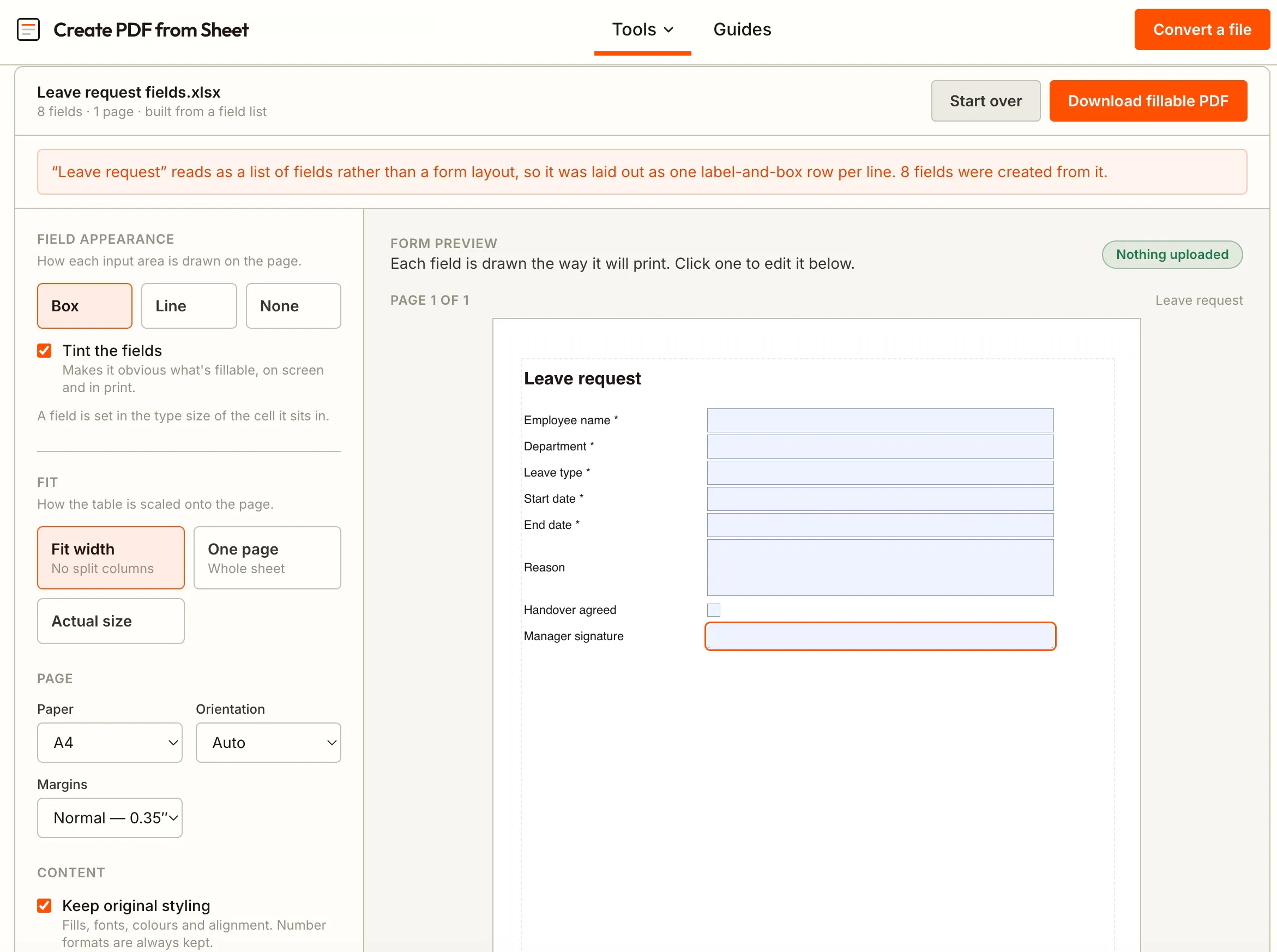Click the 'Leave request' form heading in preview

(x=582, y=378)
